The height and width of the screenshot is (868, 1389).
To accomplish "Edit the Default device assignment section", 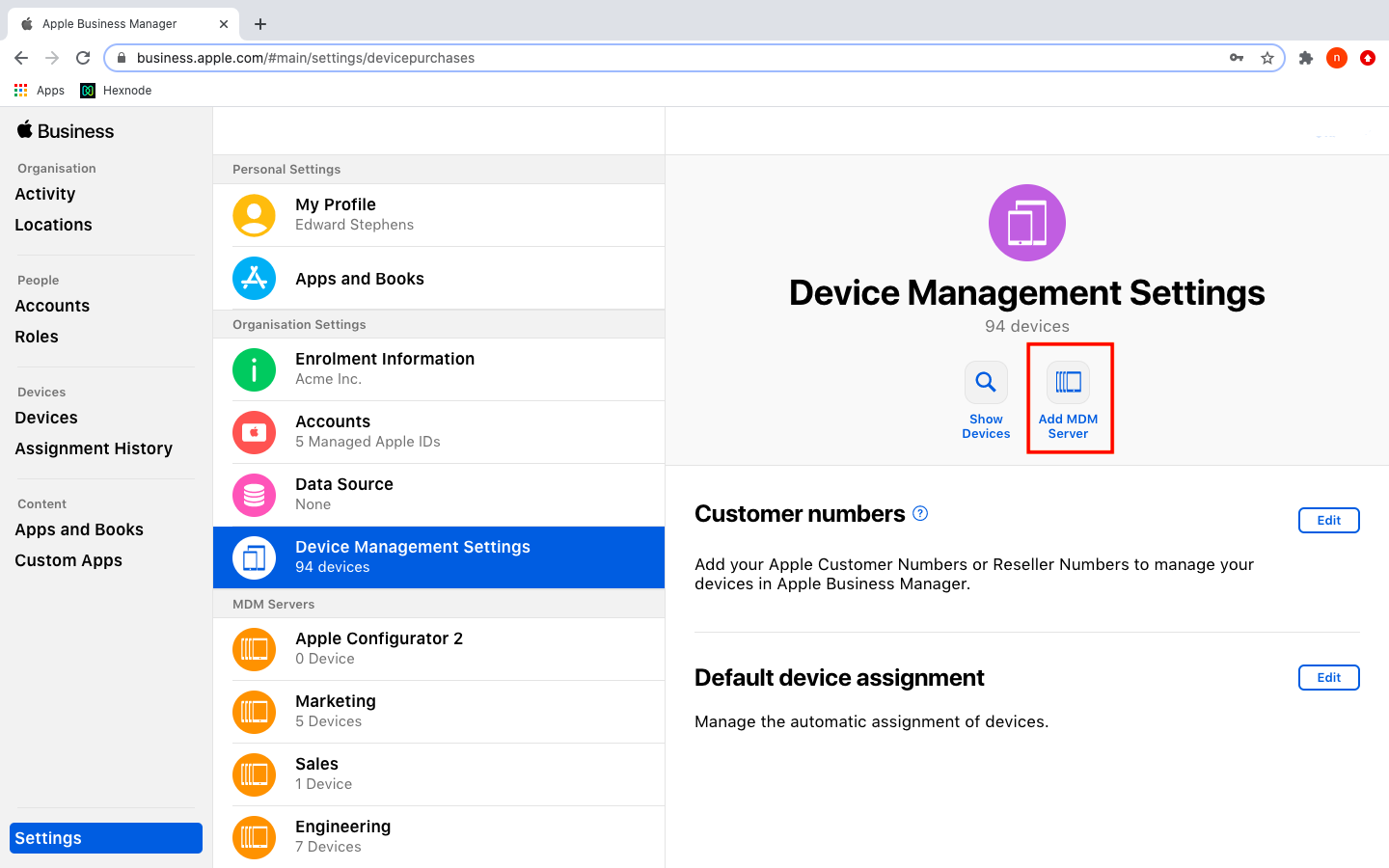I will (x=1329, y=677).
